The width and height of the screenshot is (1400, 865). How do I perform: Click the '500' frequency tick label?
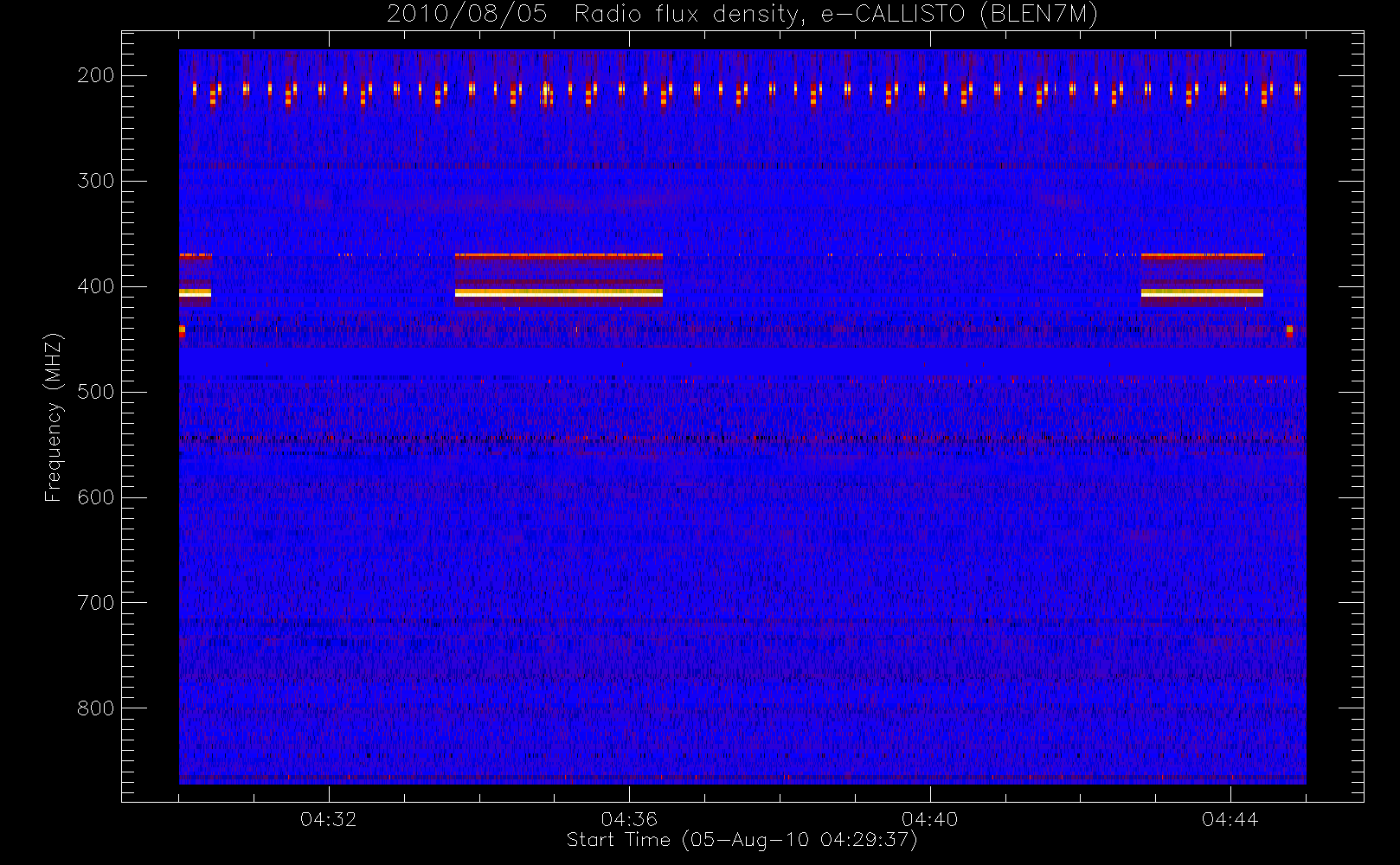[x=96, y=392]
